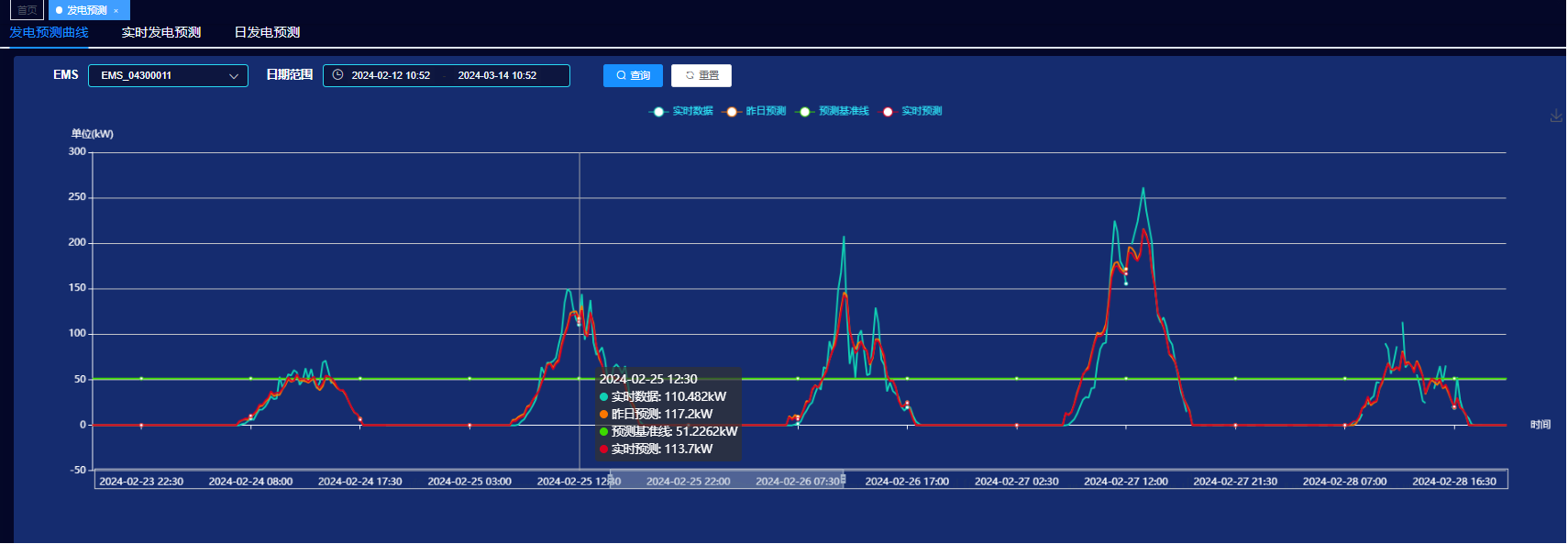Image resolution: width=1568 pixels, height=544 pixels.
Task: Click the data zoom slider's selected range
Action: point(726,480)
